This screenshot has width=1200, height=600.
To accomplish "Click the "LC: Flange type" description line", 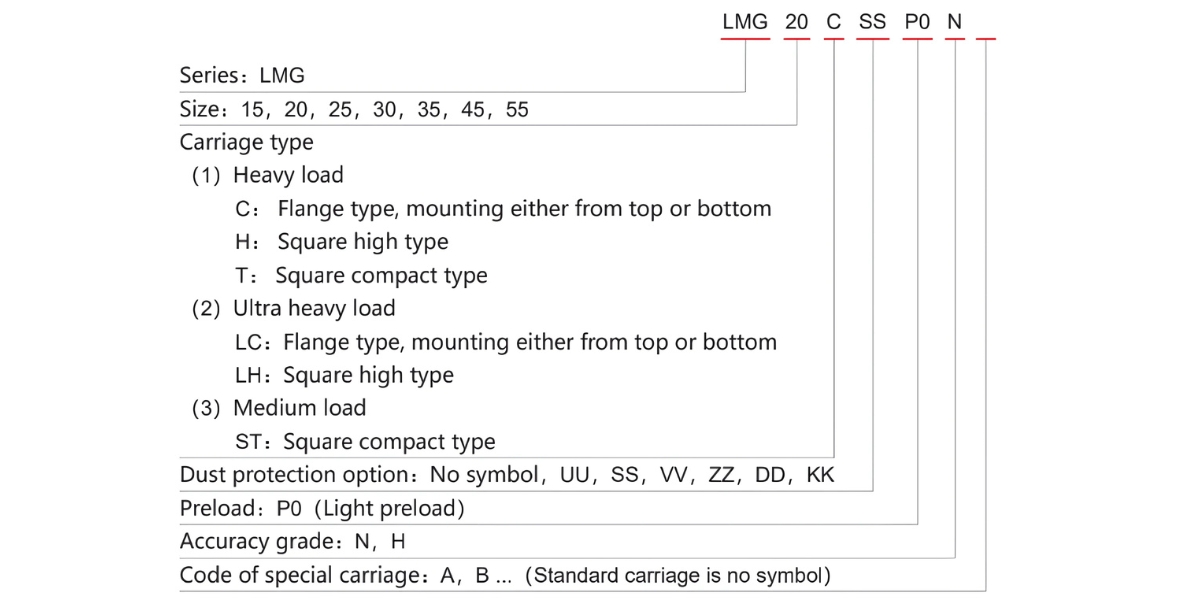I will [505, 342].
